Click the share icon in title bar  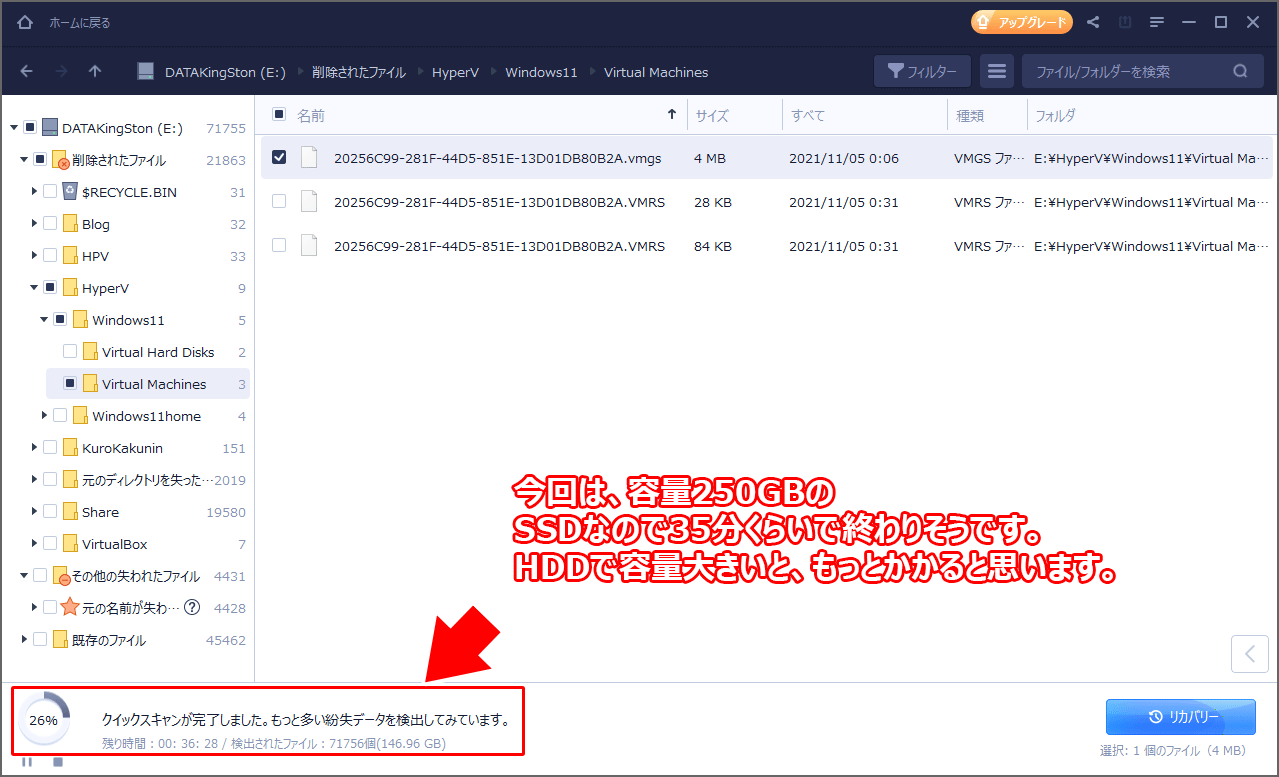pos(1093,22)
